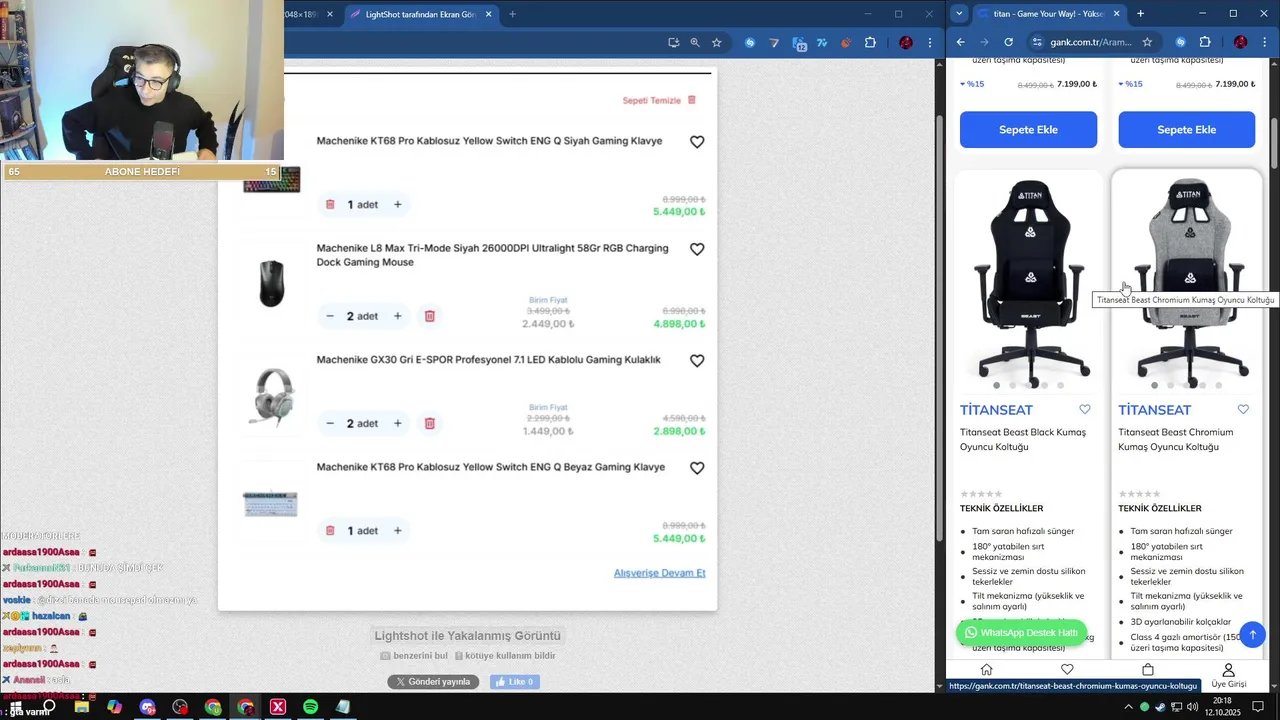The height and width of the screenshot is (720, 1280).
Task: Click the Gönderi yayınla post button
Action: 433,682
